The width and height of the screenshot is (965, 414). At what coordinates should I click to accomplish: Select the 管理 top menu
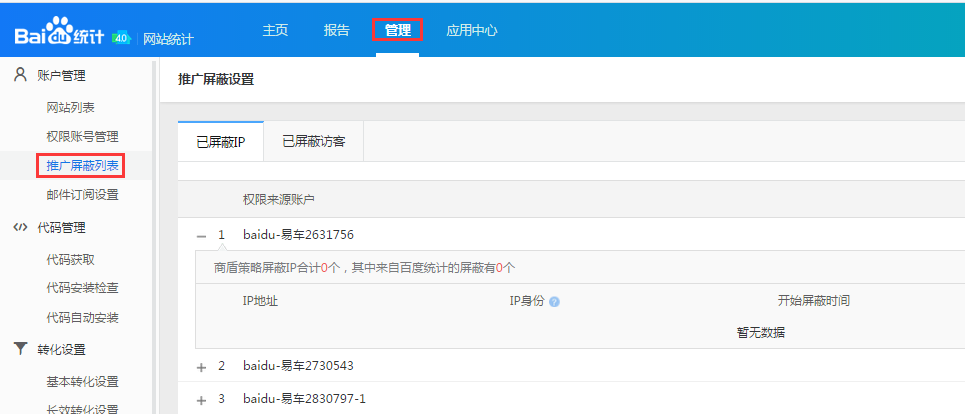pyautogui.click(x=397, y=30)
